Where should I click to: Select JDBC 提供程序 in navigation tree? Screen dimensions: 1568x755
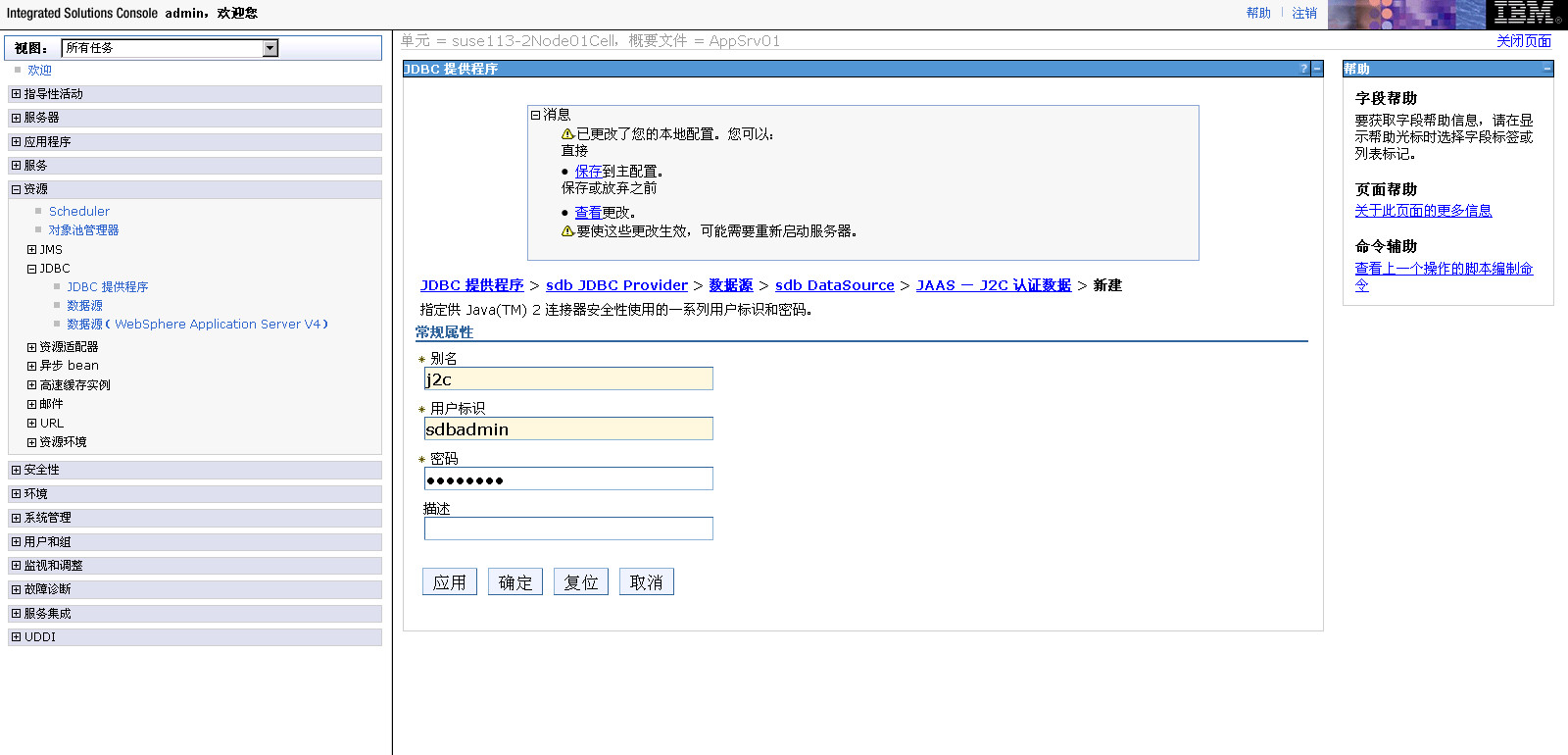click(x=107, y=287)
